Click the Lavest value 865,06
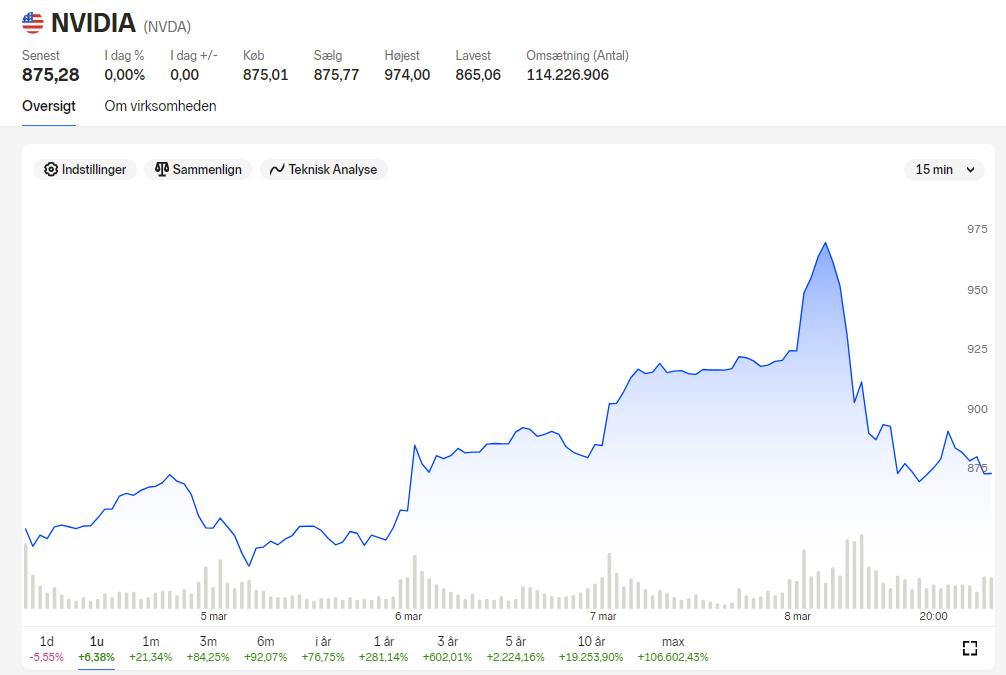 [478, 75]
